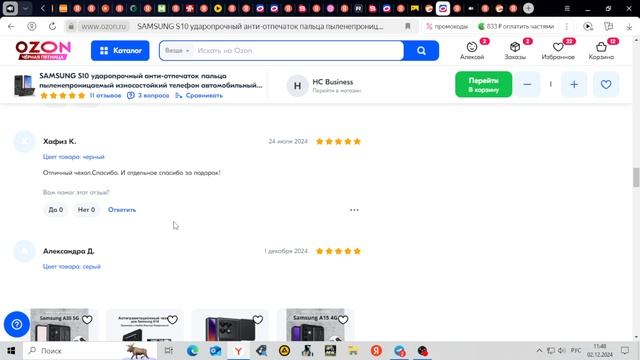This screenshot has height=360, width=640.
Task: Switch to the active Ozon browser tab
Action: [x=443, y=8]
